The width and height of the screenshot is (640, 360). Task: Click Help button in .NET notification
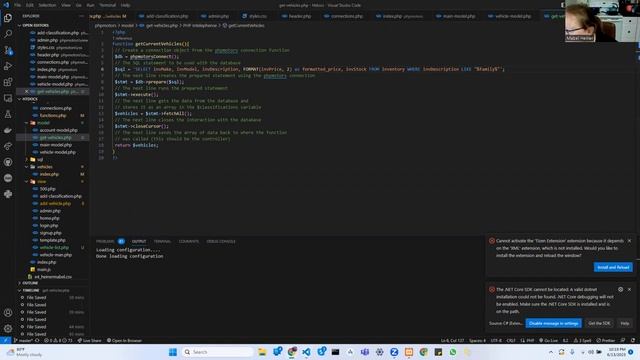tap(624, 323)
